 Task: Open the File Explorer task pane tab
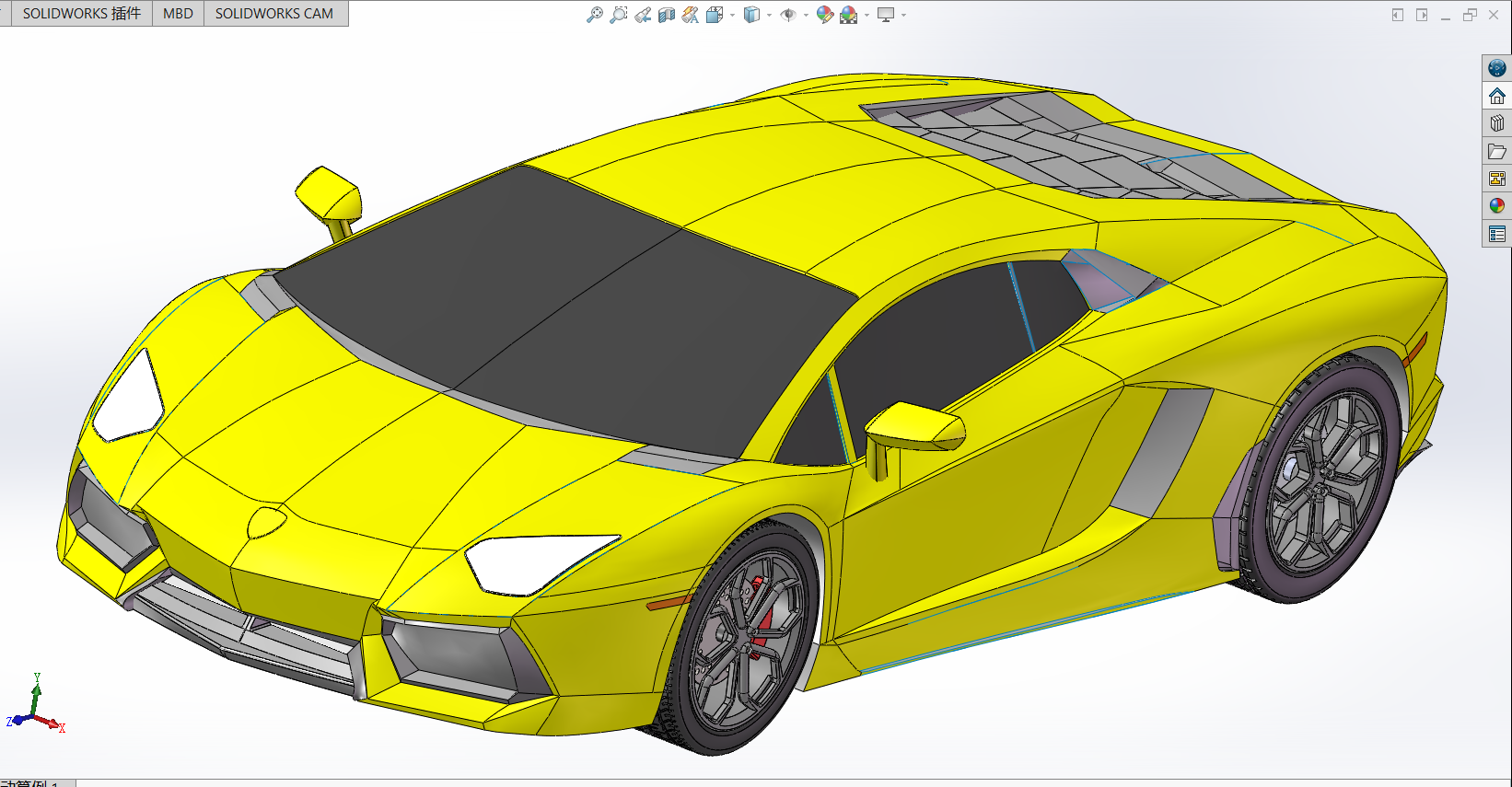click(x=1497, y=151)
